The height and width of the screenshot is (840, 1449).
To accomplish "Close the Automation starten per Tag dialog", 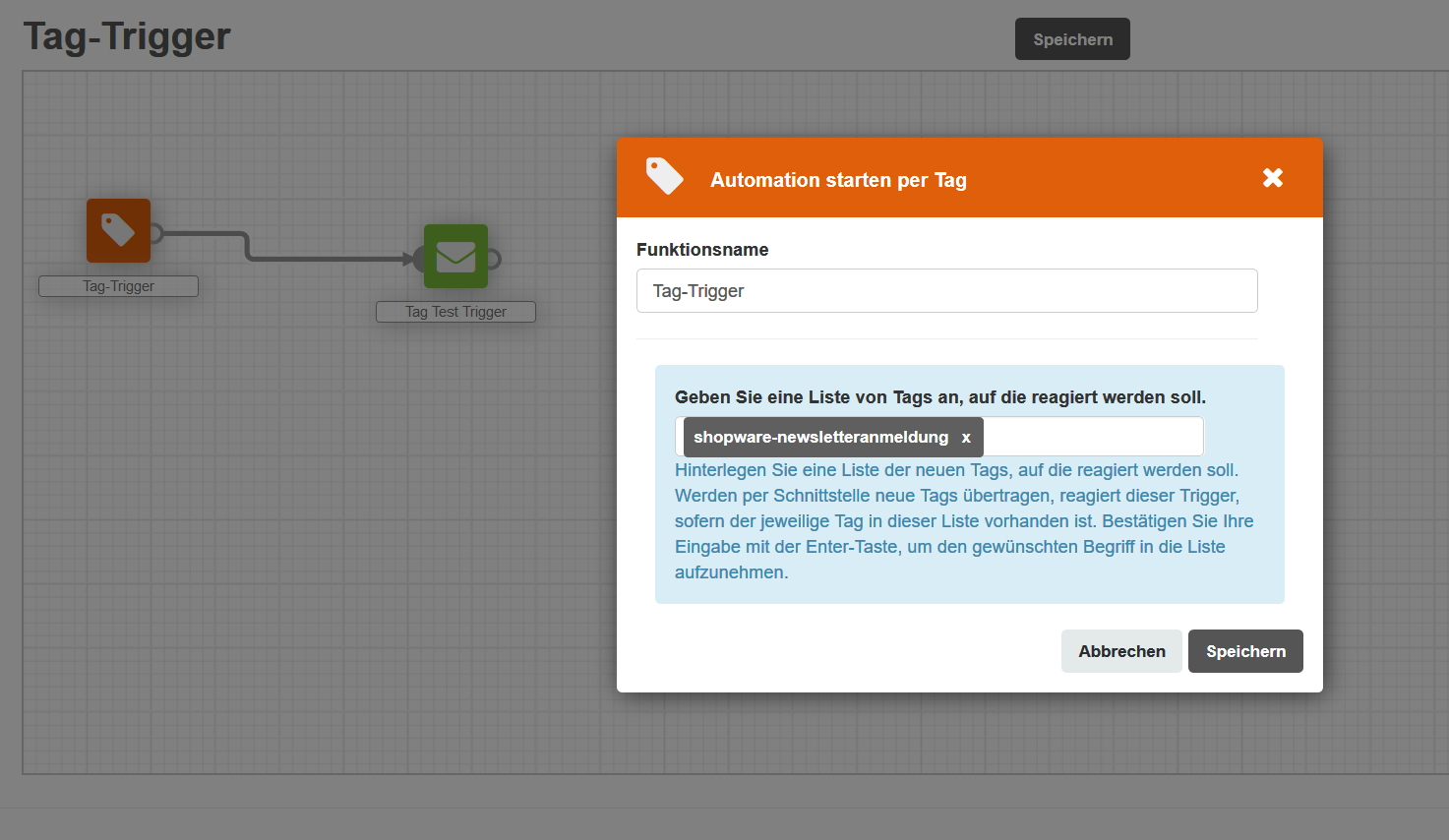I will pos(1273,178).
